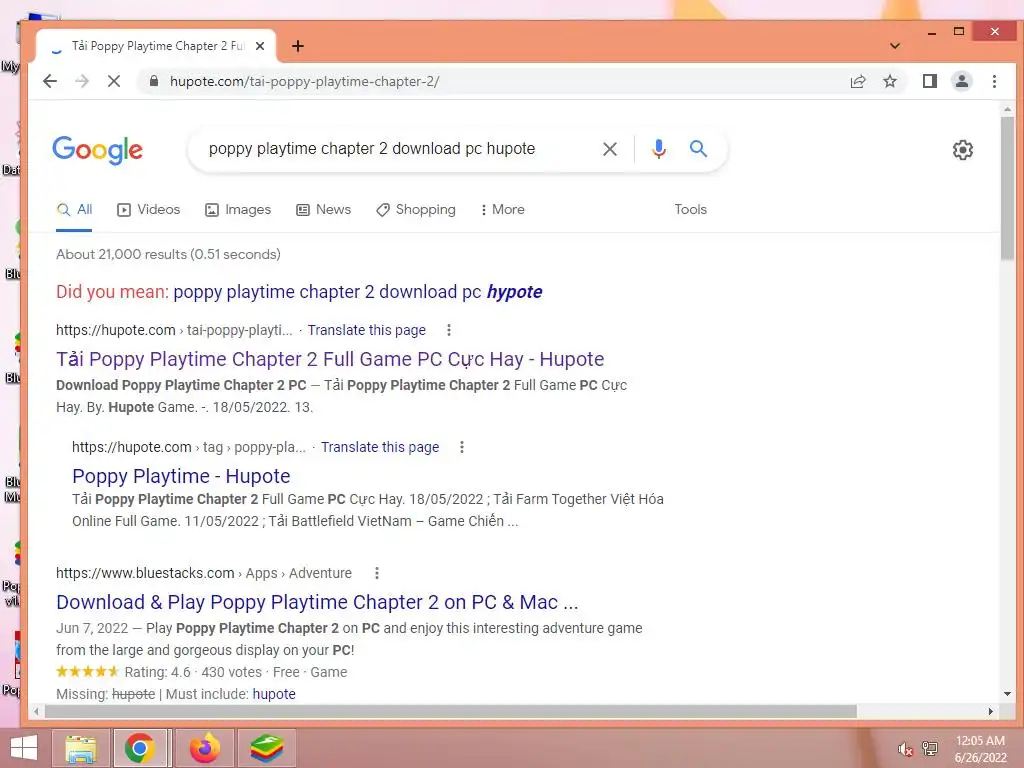
Task: Switch to Shopping results
Action: coord(415,210)
